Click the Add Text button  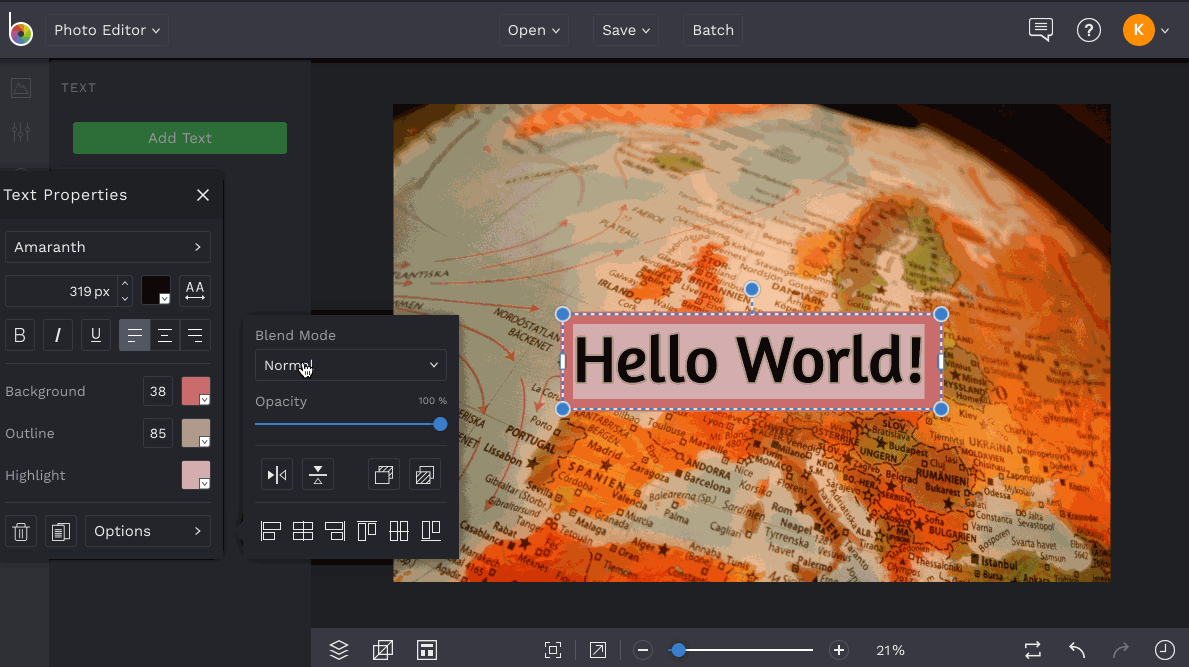tap(180, 138)
